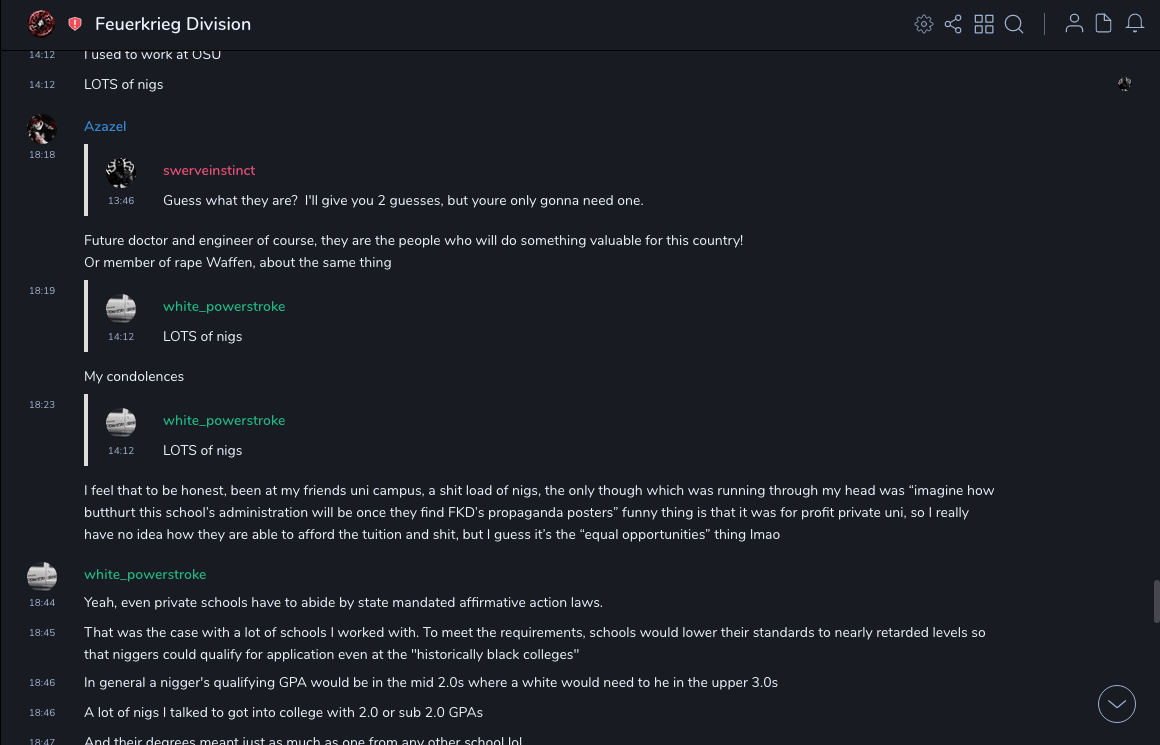The image size is (1160, 745).
Task: Click the share icon in the top bar
Action: pos(953,24)
